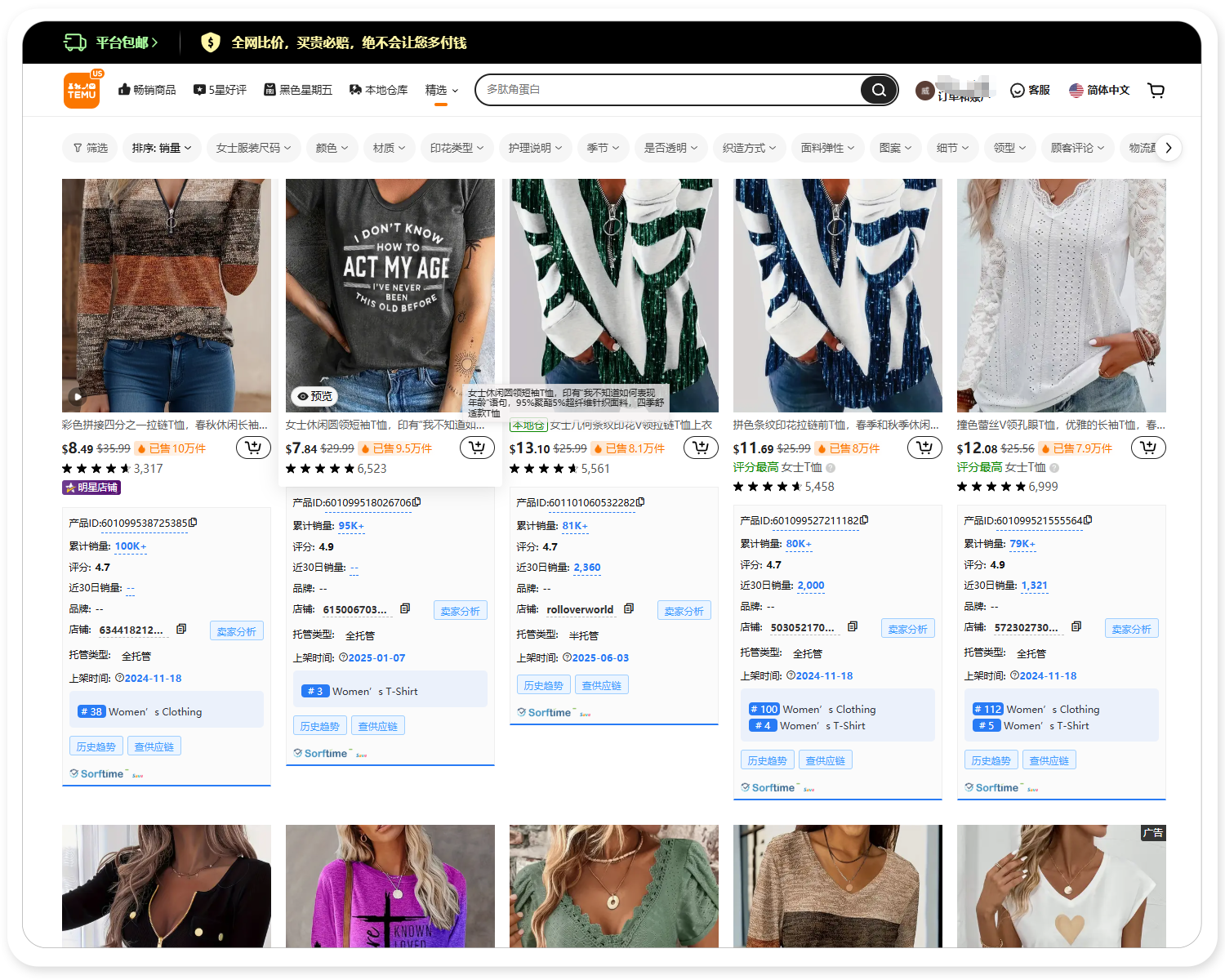Click the search magnifier button
The height and width of the screenshot is (980, 1225).
coord(878,90)
